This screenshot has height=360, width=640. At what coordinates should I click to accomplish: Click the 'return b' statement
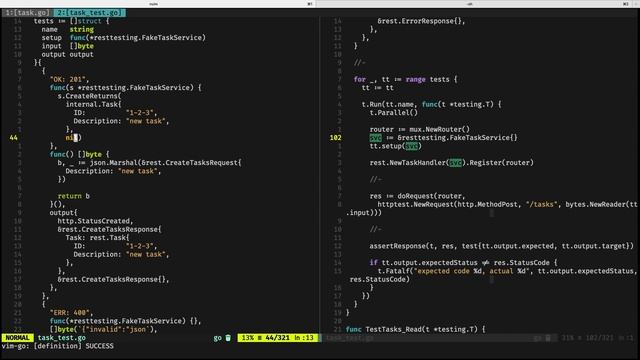73,196
